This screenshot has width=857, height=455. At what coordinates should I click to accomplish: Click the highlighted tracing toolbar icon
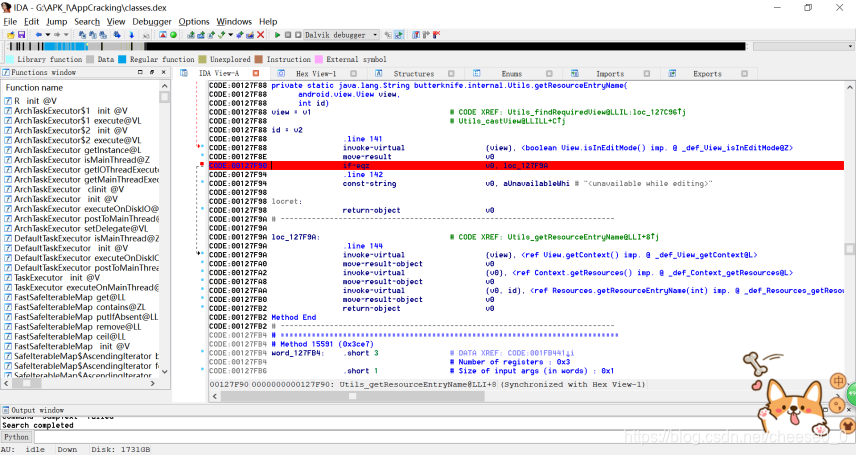[399, 35]
